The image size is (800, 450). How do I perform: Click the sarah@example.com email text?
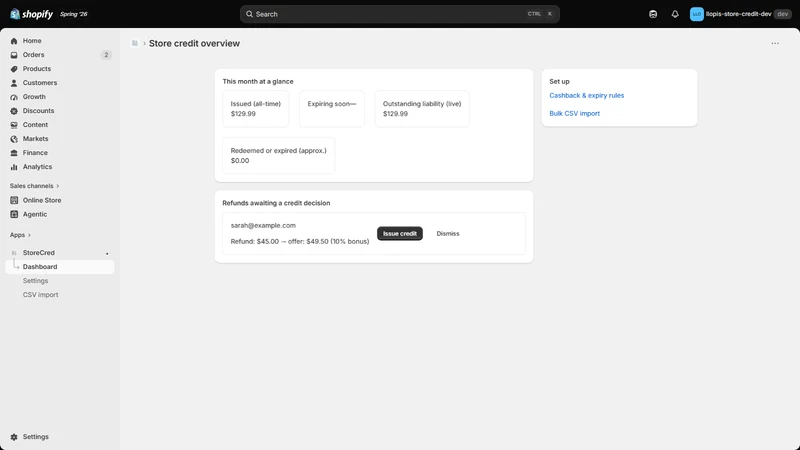point(263,226)
